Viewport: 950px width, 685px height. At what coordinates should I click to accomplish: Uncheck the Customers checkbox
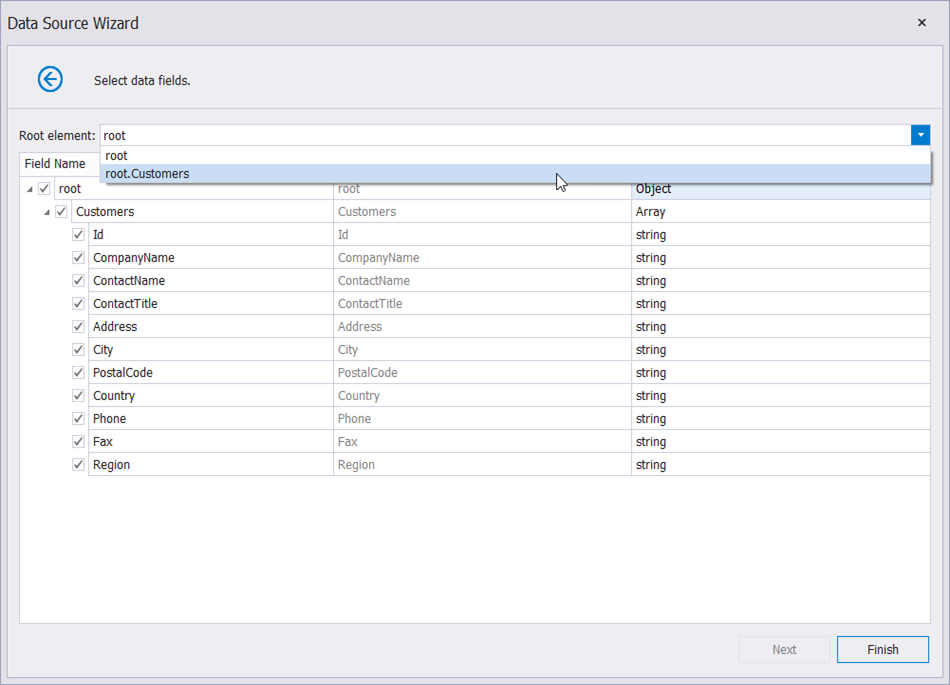tap(61, 212)
